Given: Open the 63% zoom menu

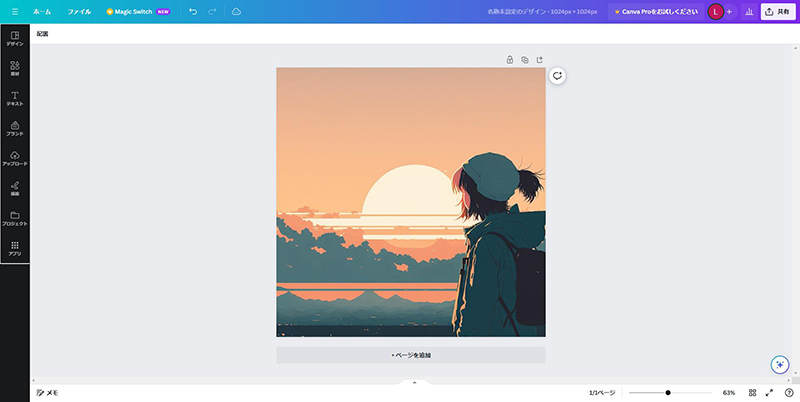Looking at the screenshot, I should click(x=729, y=393).
